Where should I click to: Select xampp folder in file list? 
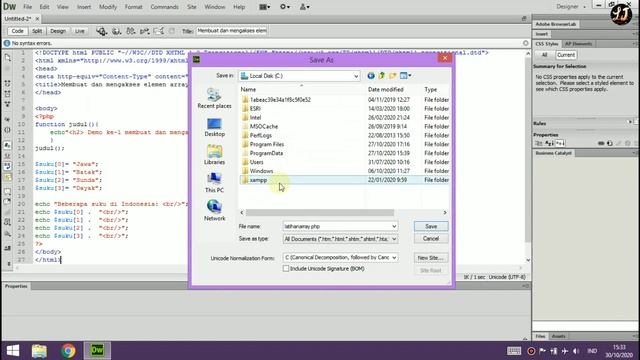click(344, 180)
